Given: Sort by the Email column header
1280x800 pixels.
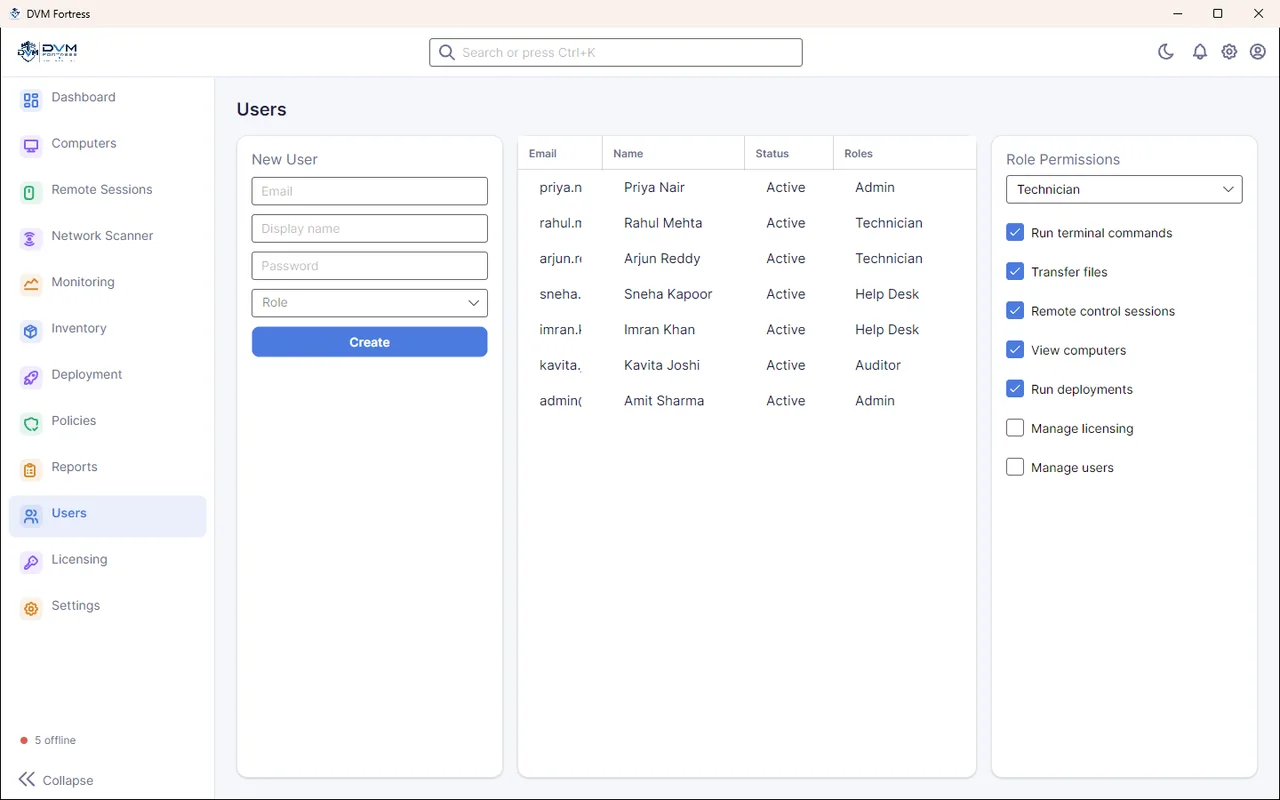Looking at the screenshot, I should click(x=560, y=153).
